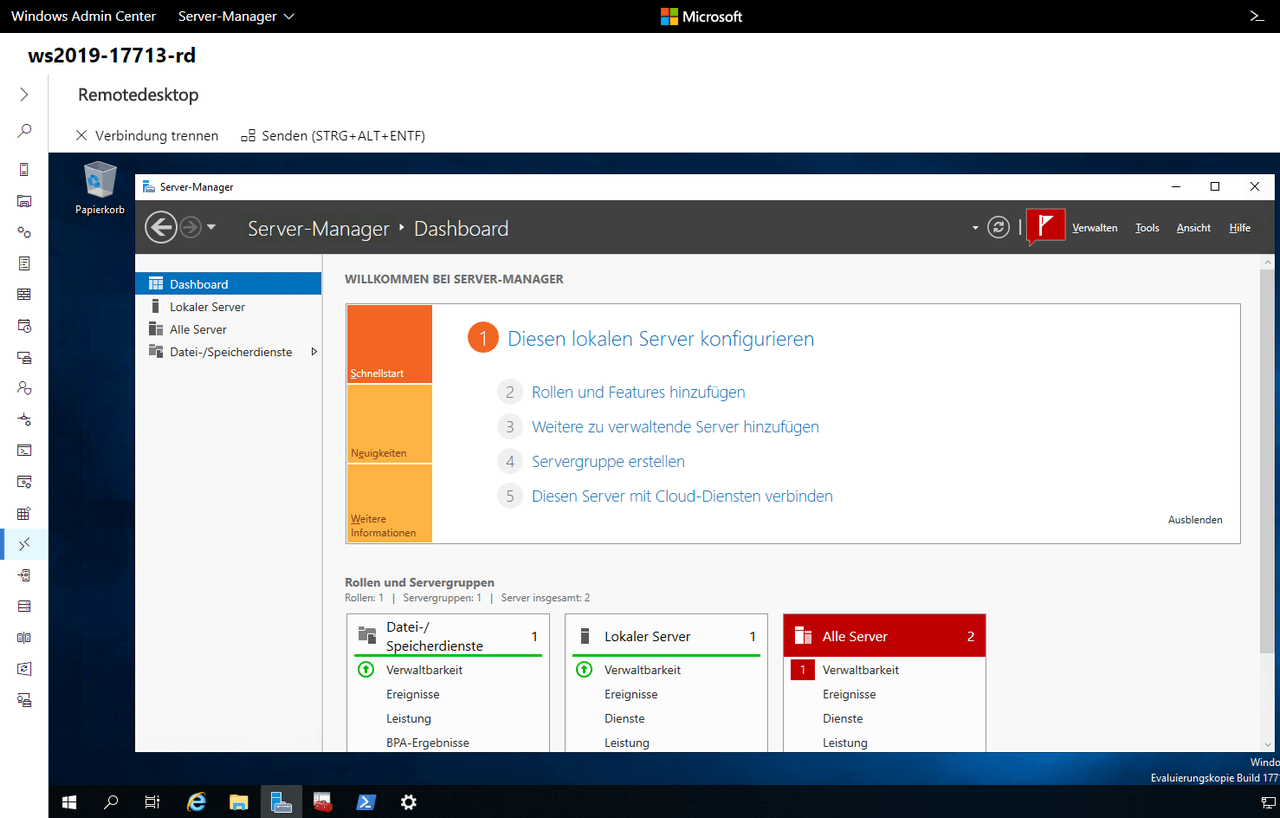This screenshot has width=1280, height=818.
Task: Open the Roles and Features sidebar icon
Action: click(24, 575)
